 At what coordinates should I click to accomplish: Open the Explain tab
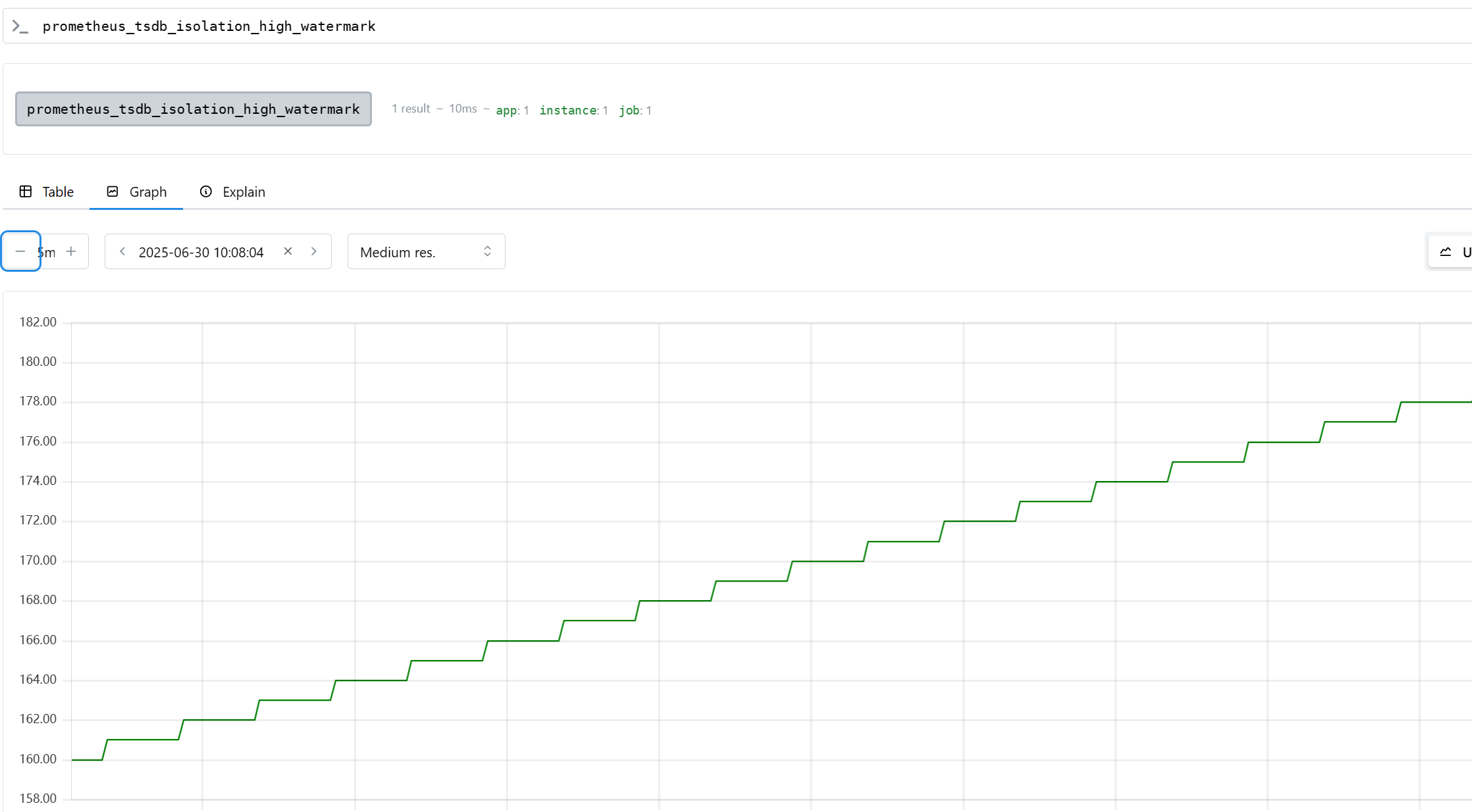[x=232, y=192]
